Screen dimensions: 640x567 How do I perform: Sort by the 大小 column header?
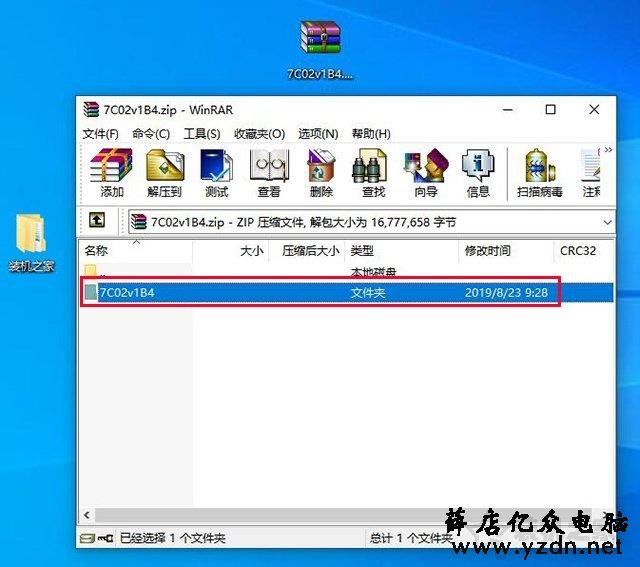[x=231, y=251]
